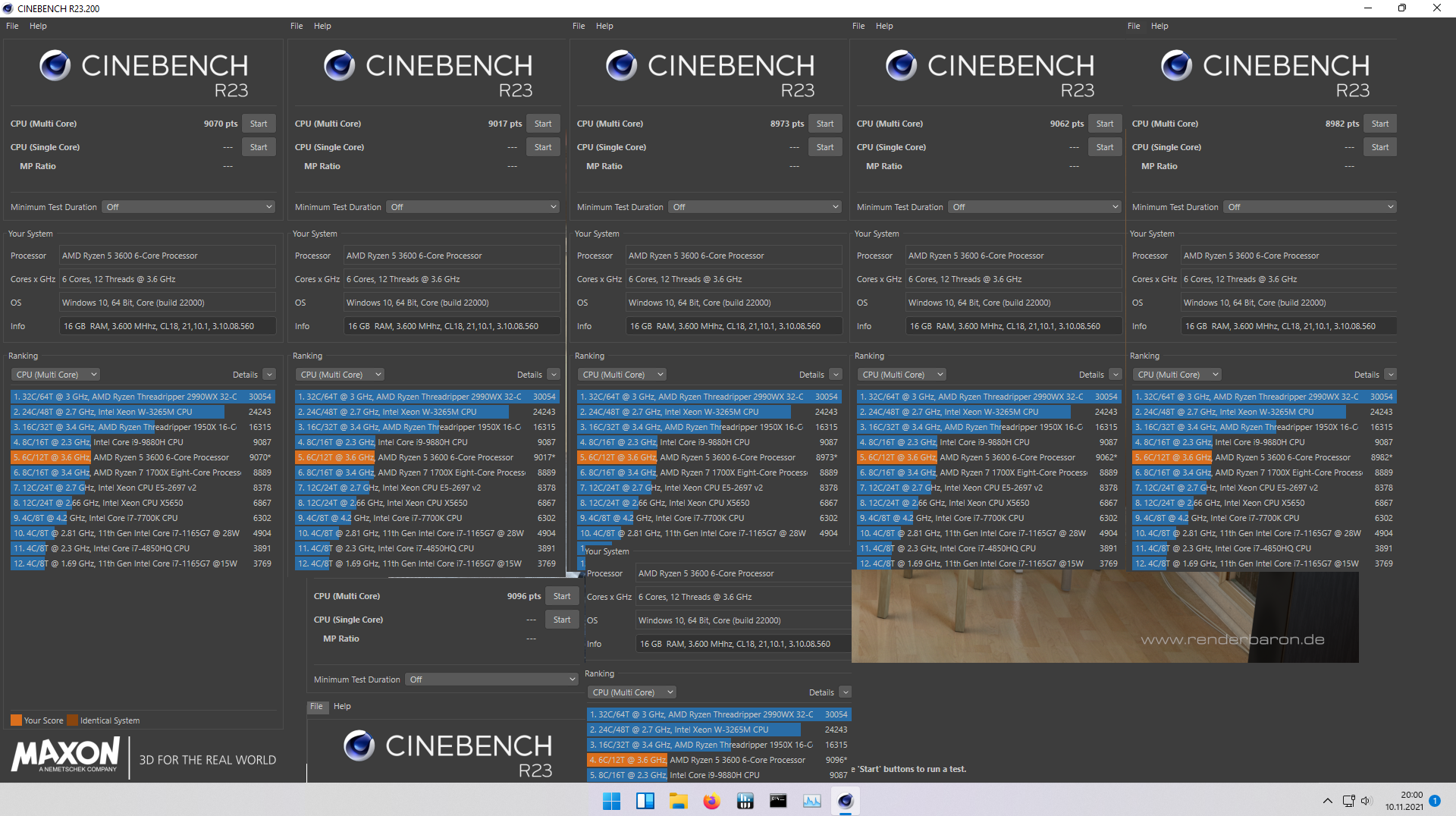Open Minimum Test Duration dropdown in 9017-pts window
Image resolution: width=1456 pixels, height=816 pixels.
click(x=472, y=207)
